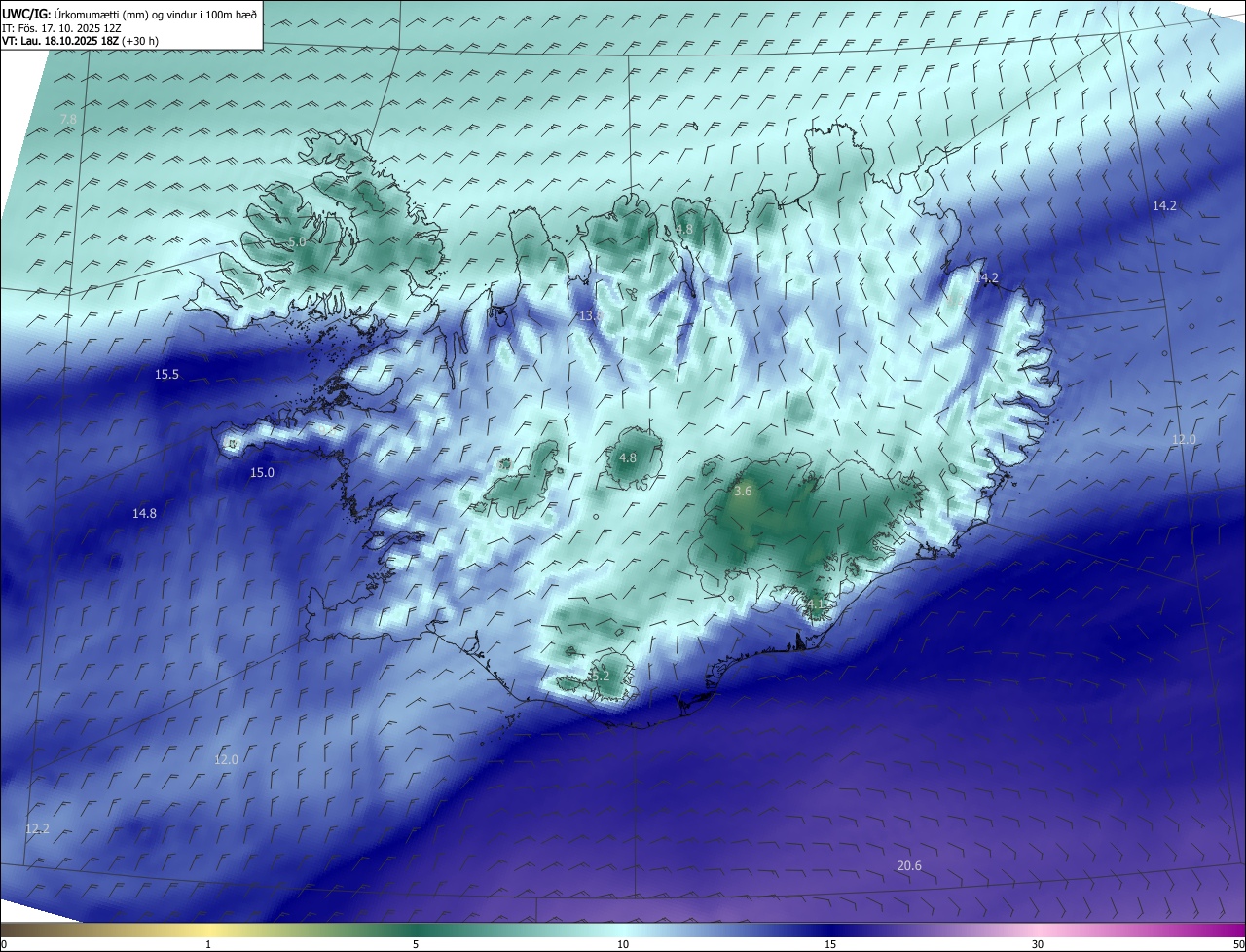This screenshot has width=1246, height=952.
Task: Click the 3.6 value on Vatnajökull glacier
Action: (x=743, y=492)
